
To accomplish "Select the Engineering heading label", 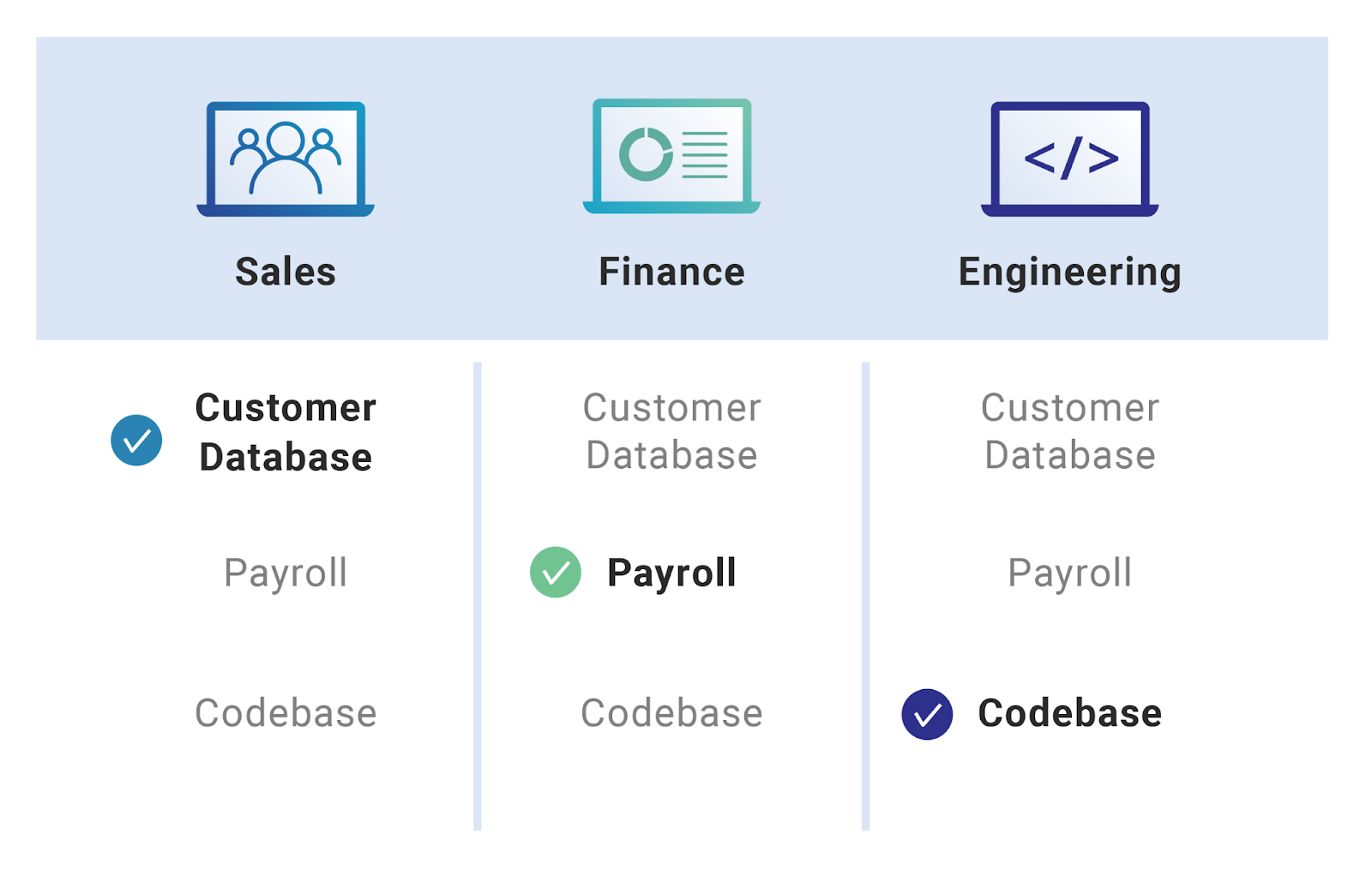I will (x=1069, y=273).
